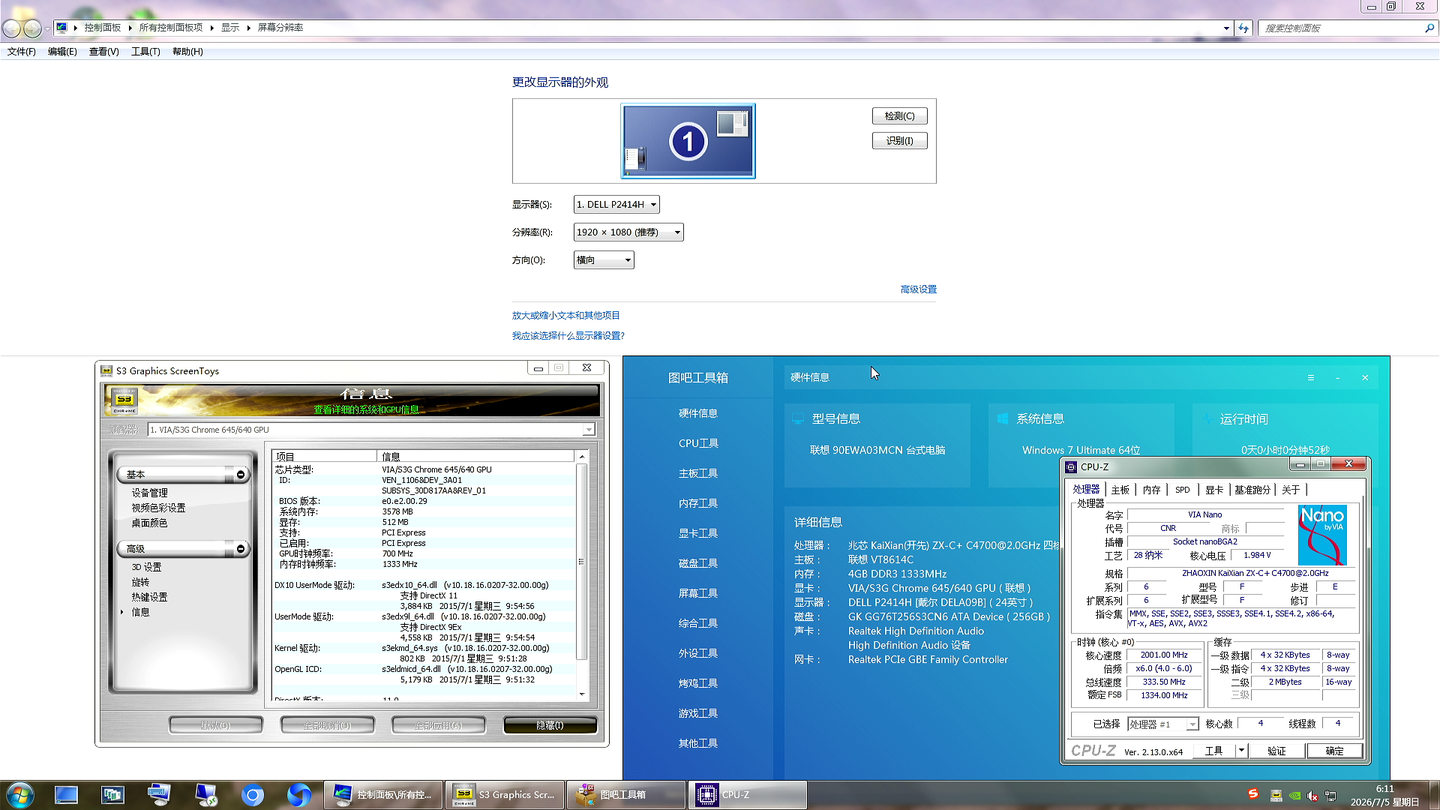Screen dimensions: 1440x810
Task: Click the 检测(C) button
Action: pos(900,116)
